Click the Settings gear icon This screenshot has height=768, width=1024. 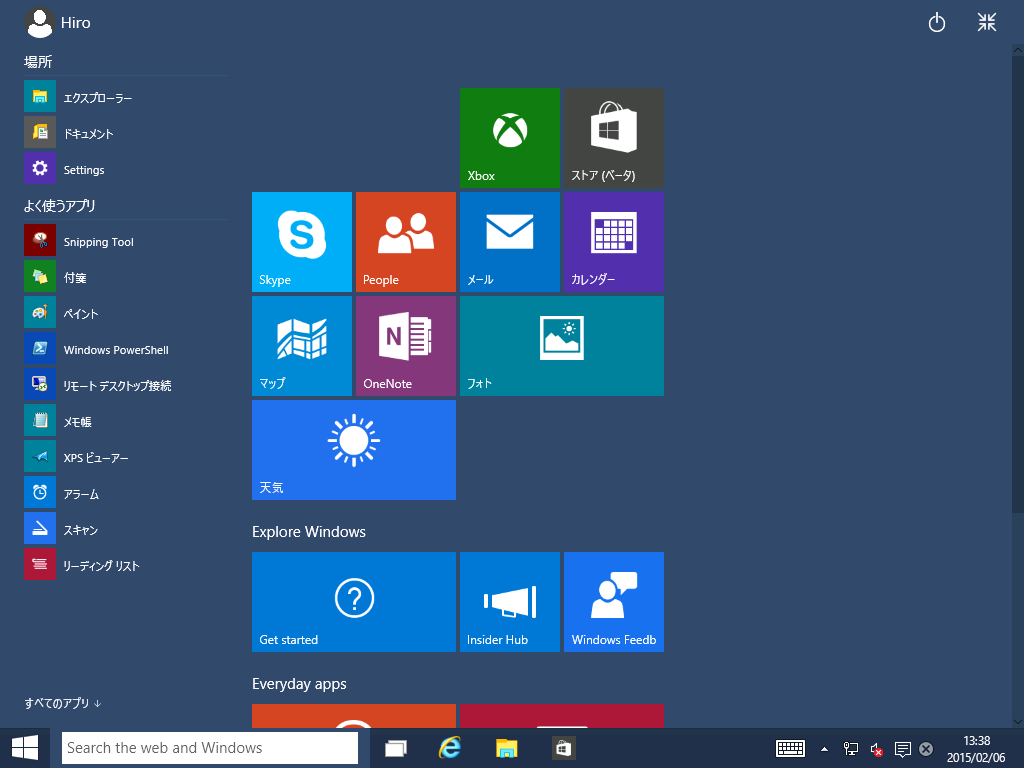pyautogui.click(x=40, y=168)
